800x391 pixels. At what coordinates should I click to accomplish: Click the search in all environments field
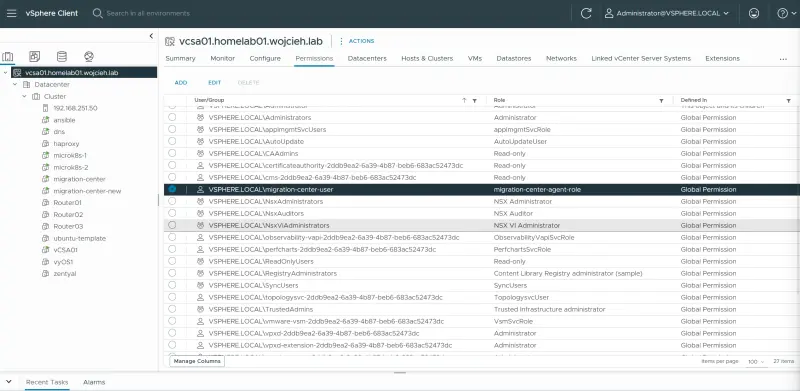click(x=148, y=13)
